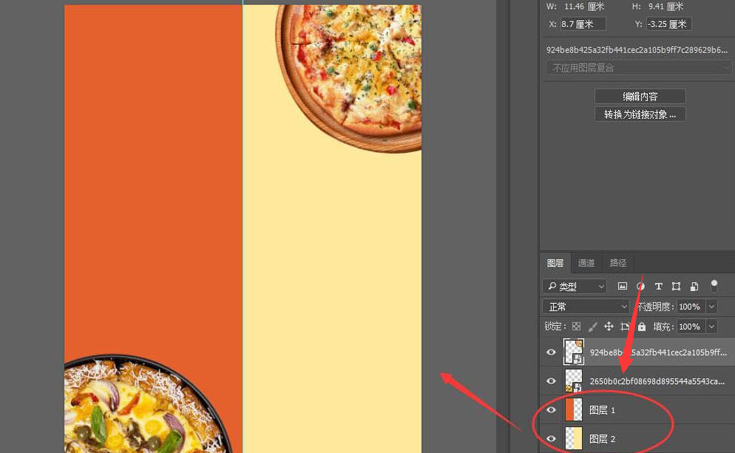Click the smart object filter icon
735x453 pixels.
[694, 287]
